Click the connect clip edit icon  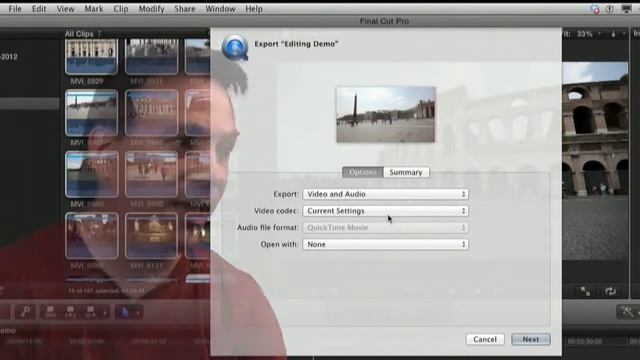[x=50, y=312]
